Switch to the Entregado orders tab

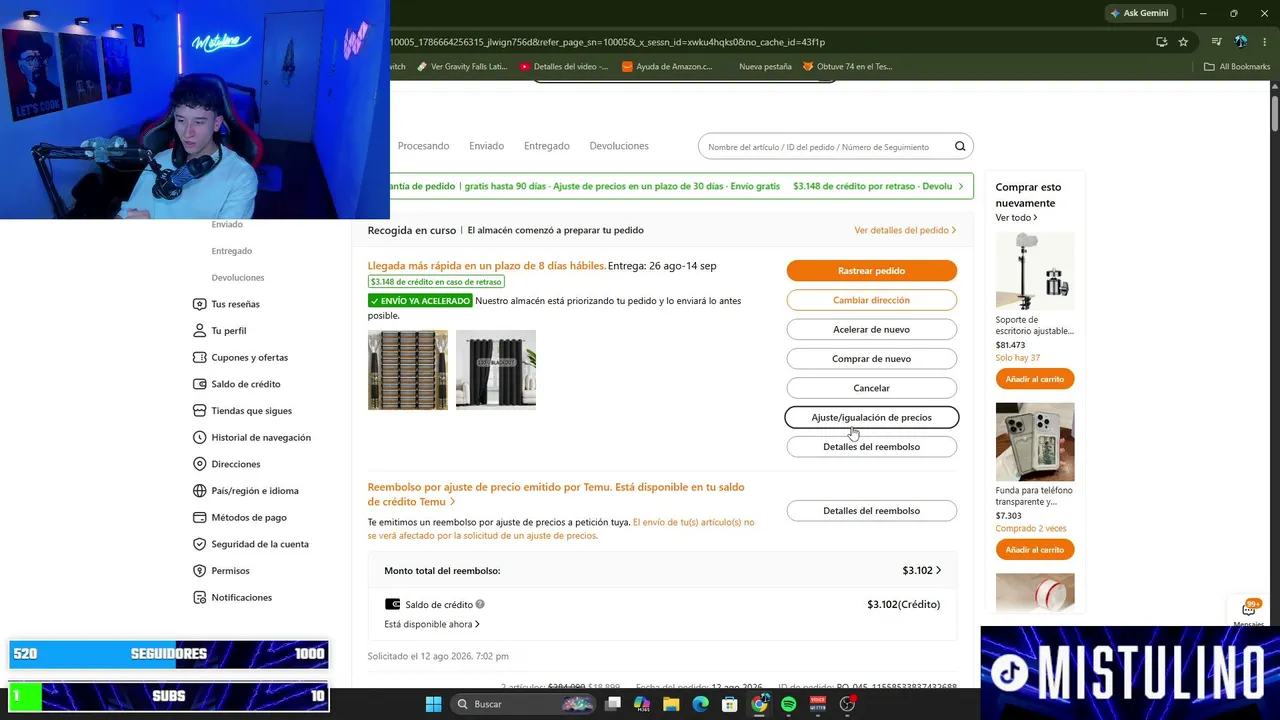coord(546,146)
